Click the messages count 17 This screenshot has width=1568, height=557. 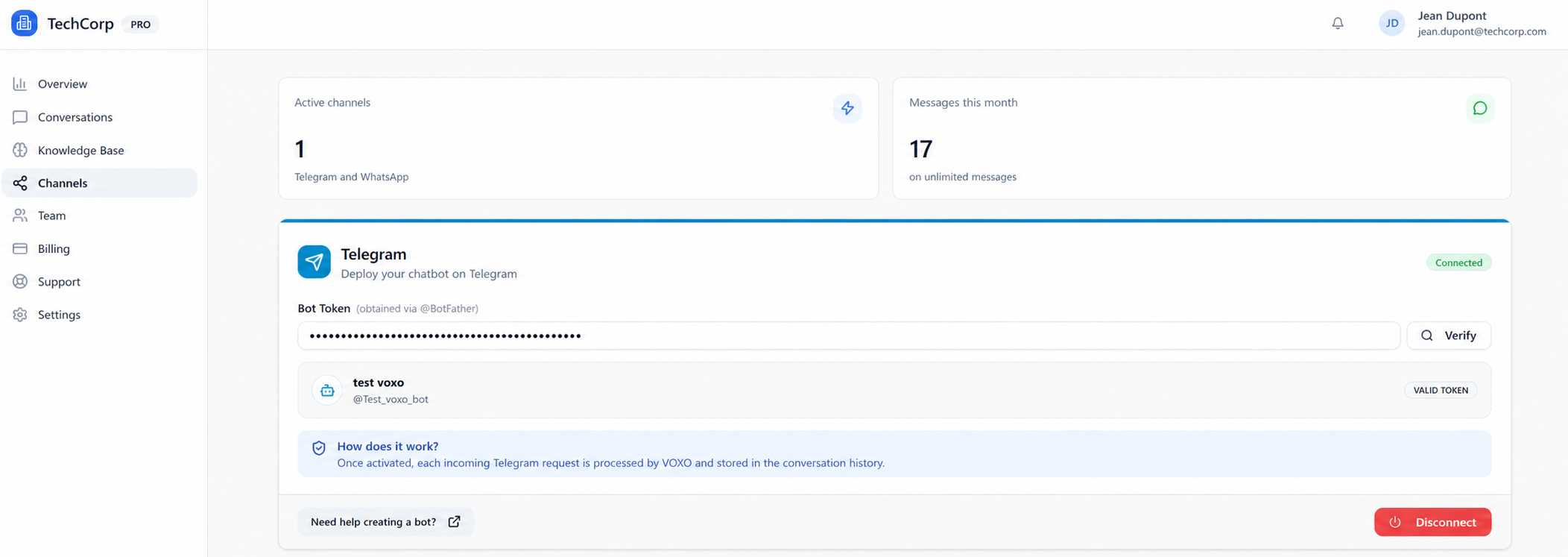point(920,149)
